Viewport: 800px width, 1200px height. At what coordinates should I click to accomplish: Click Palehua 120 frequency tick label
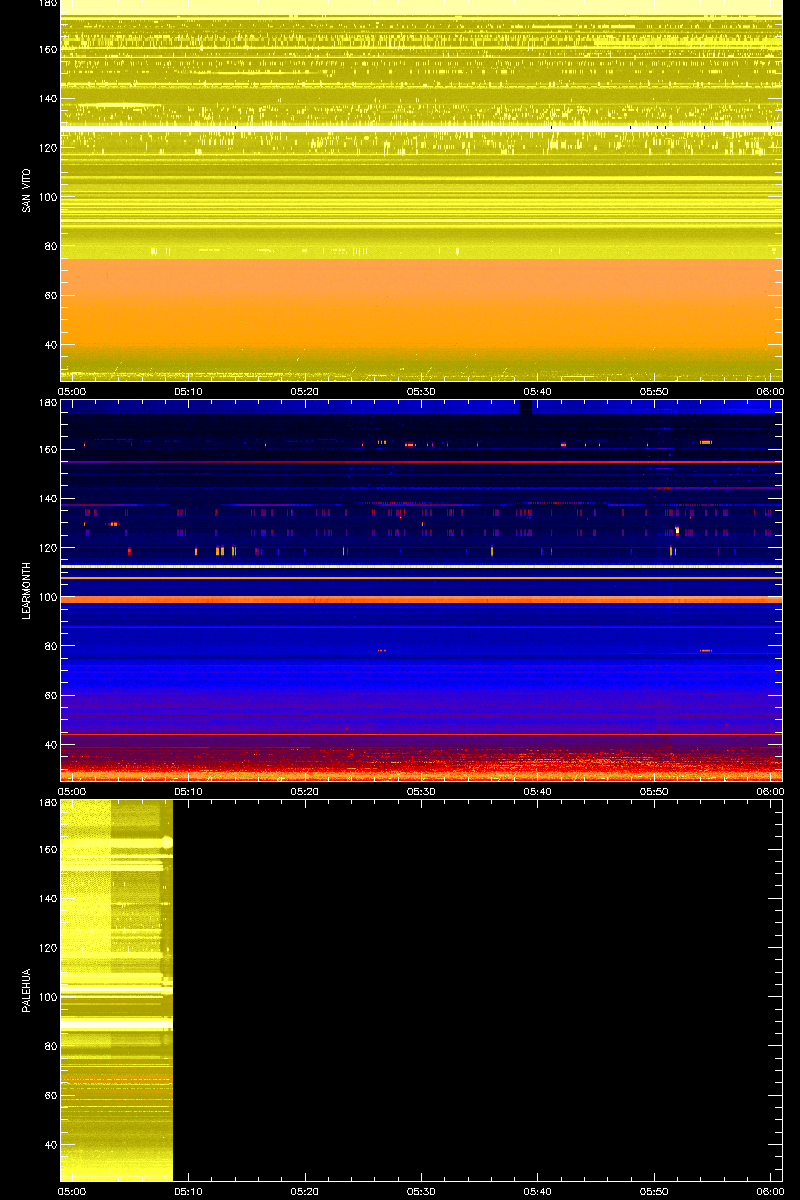pos(47,948)
